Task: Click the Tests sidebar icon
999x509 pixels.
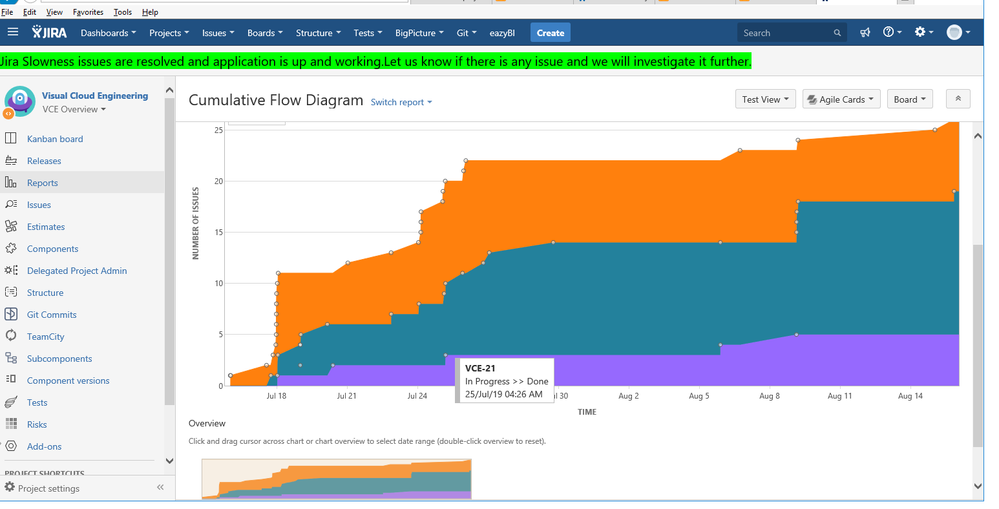Action: pyautogui.click(x=11, y=402)
